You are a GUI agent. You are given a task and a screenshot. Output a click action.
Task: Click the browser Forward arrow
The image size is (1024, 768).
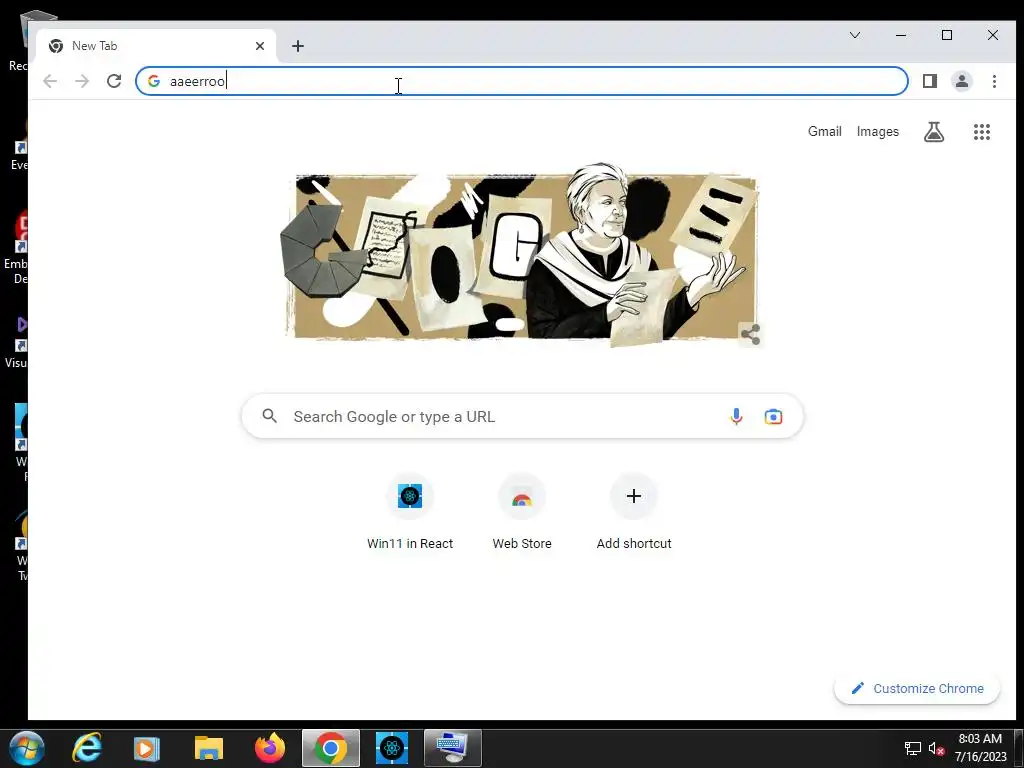[82, 81]
